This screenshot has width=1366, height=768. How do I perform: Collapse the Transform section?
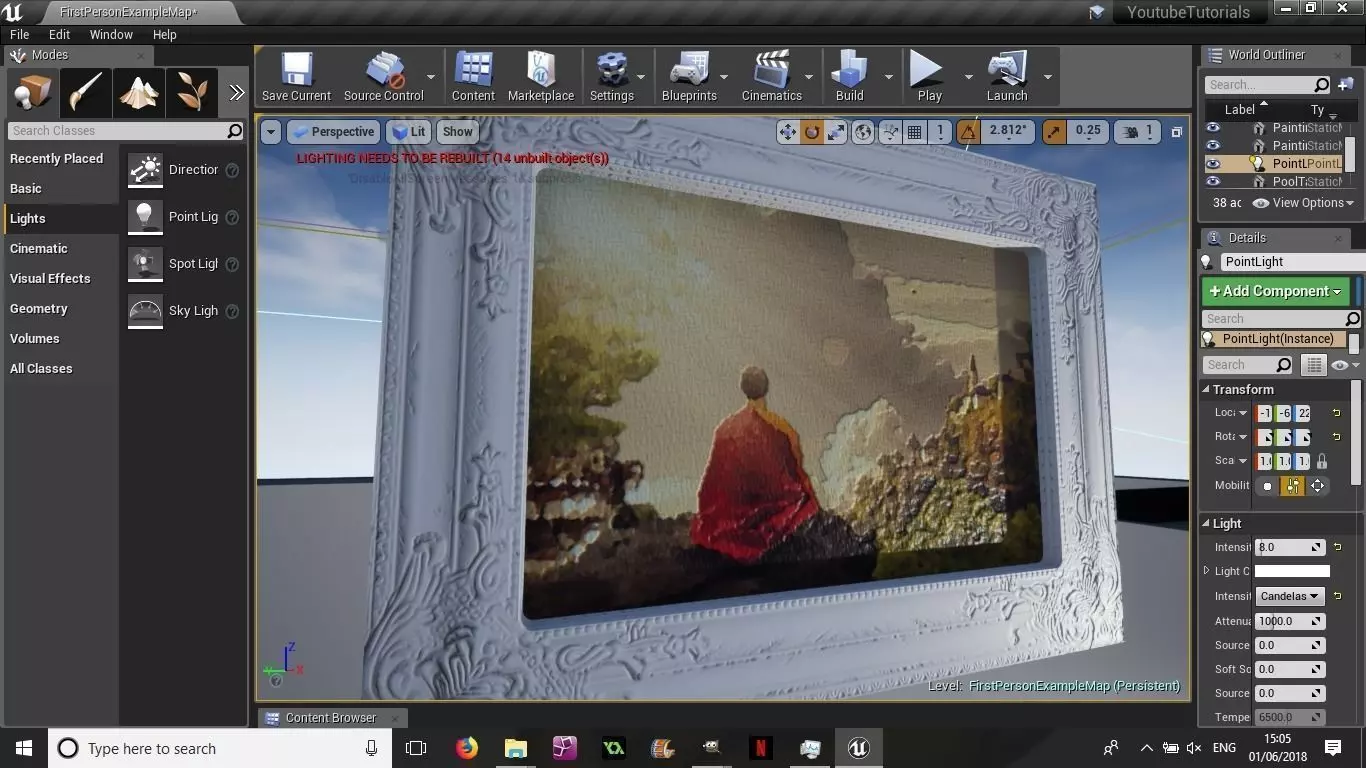coord(1206,389)
